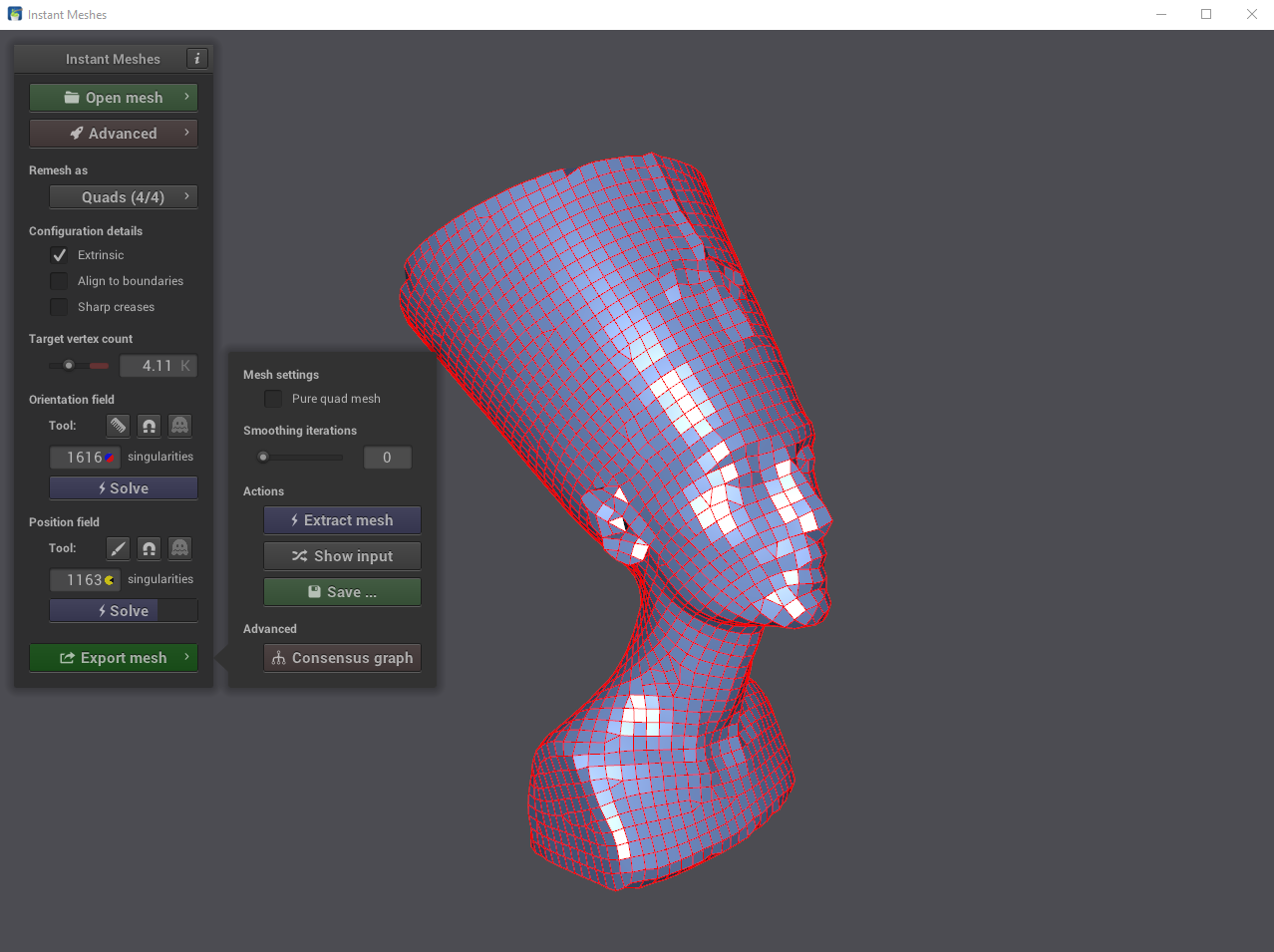The image size is (1274, 952).
Task: Click the Instant Meshes title bar app icon
Action: pyautogui.click(x=15, y=14)
